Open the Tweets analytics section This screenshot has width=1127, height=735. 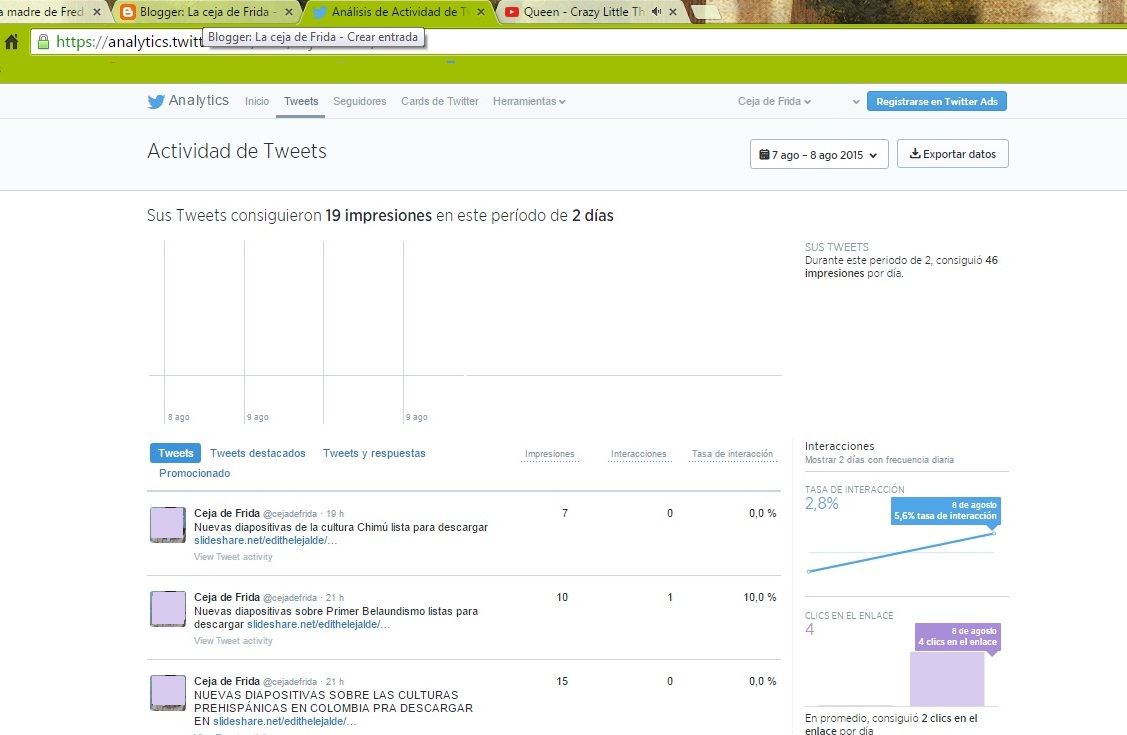301,101
